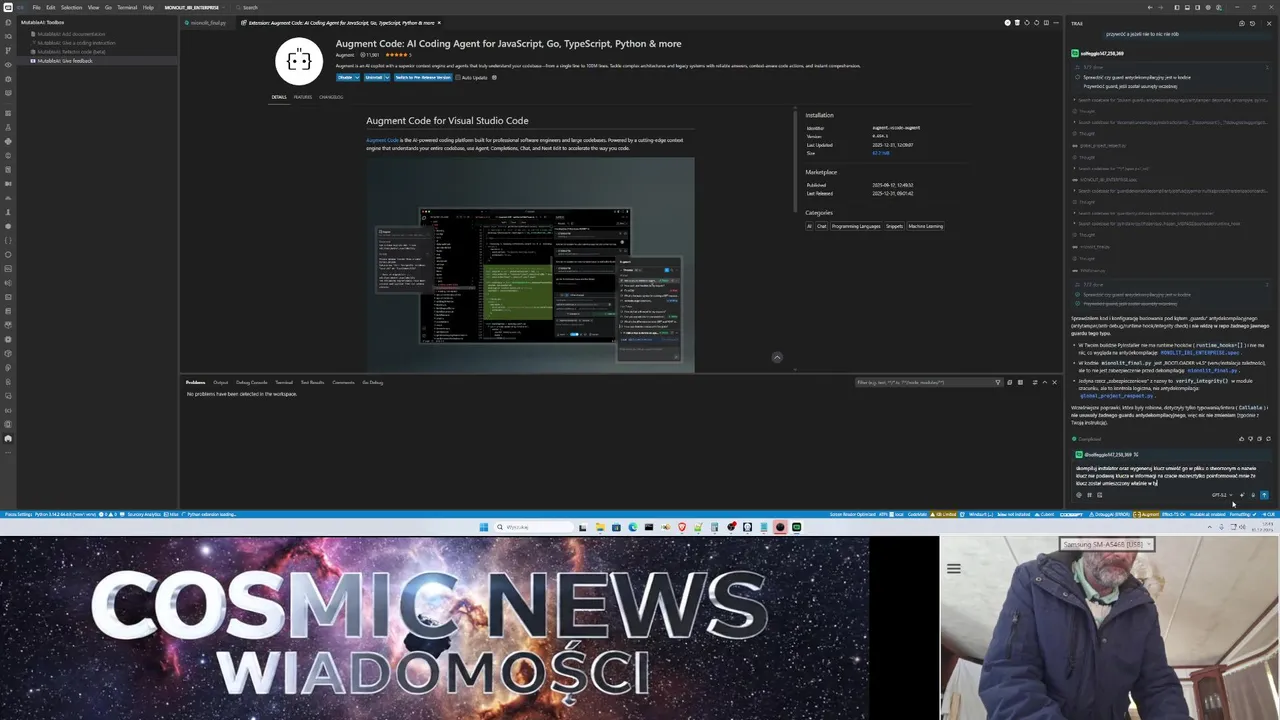The image size is (1280, 720).
Task: Open the View menu
Action: (x=93, y=7)
